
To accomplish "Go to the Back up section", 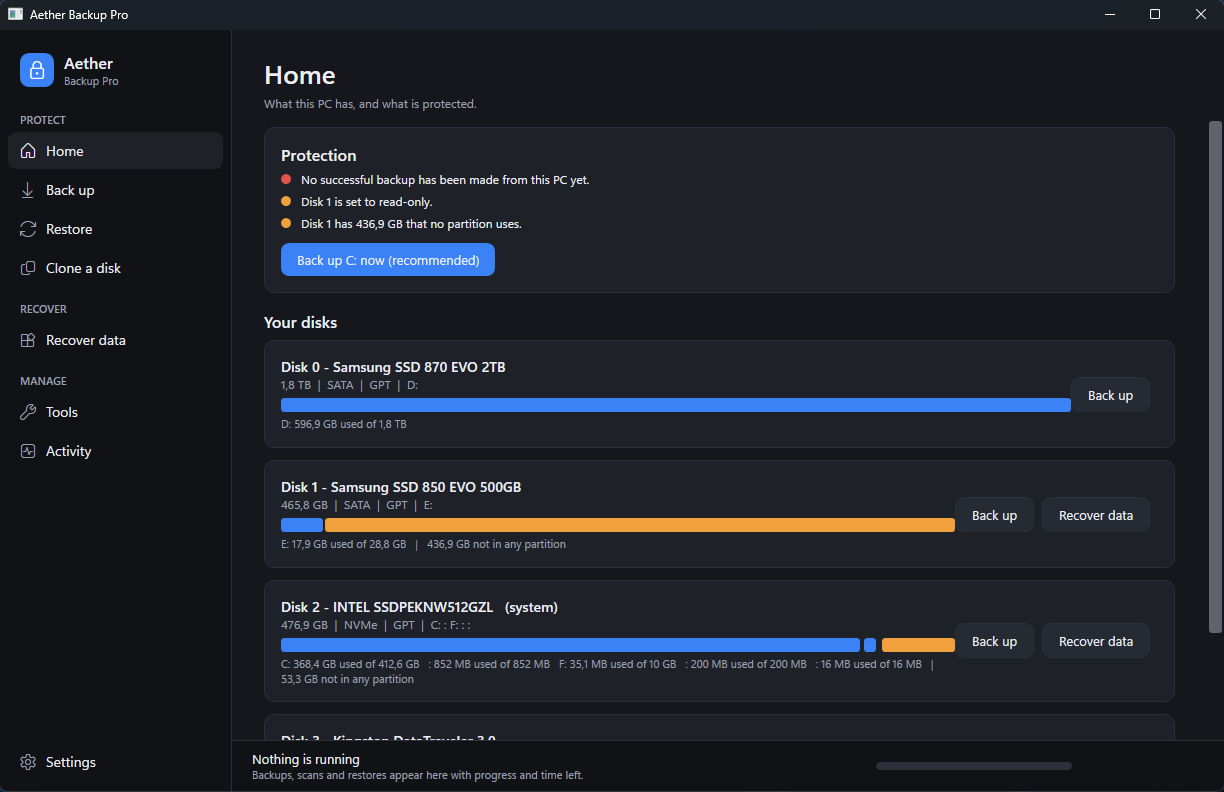I will click(x=115, y=190).
